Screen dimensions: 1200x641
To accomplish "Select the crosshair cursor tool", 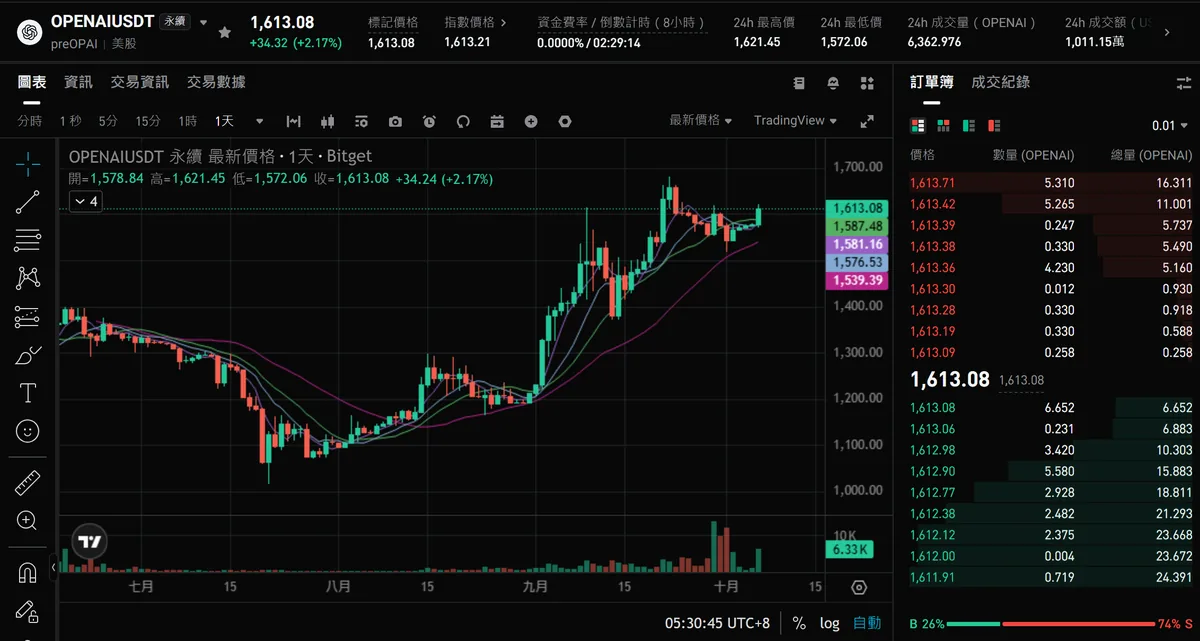I will coord(28,163).
